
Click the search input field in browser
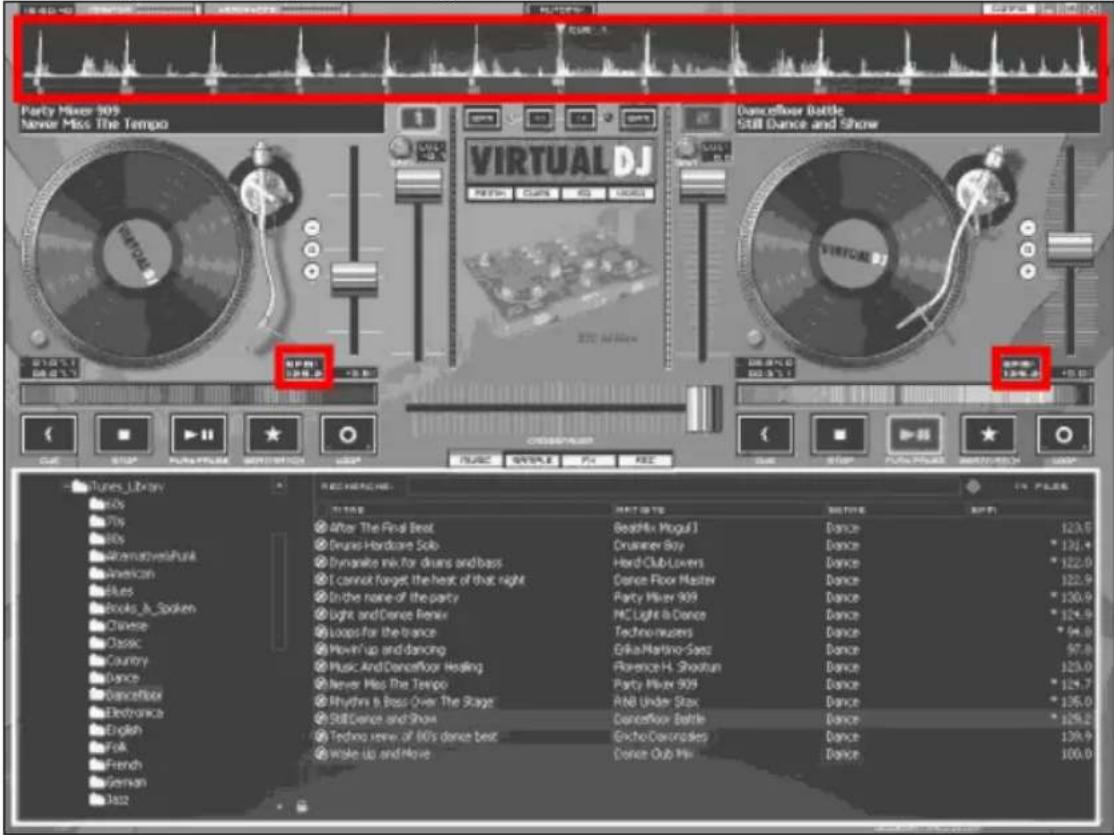pos(683,487)
